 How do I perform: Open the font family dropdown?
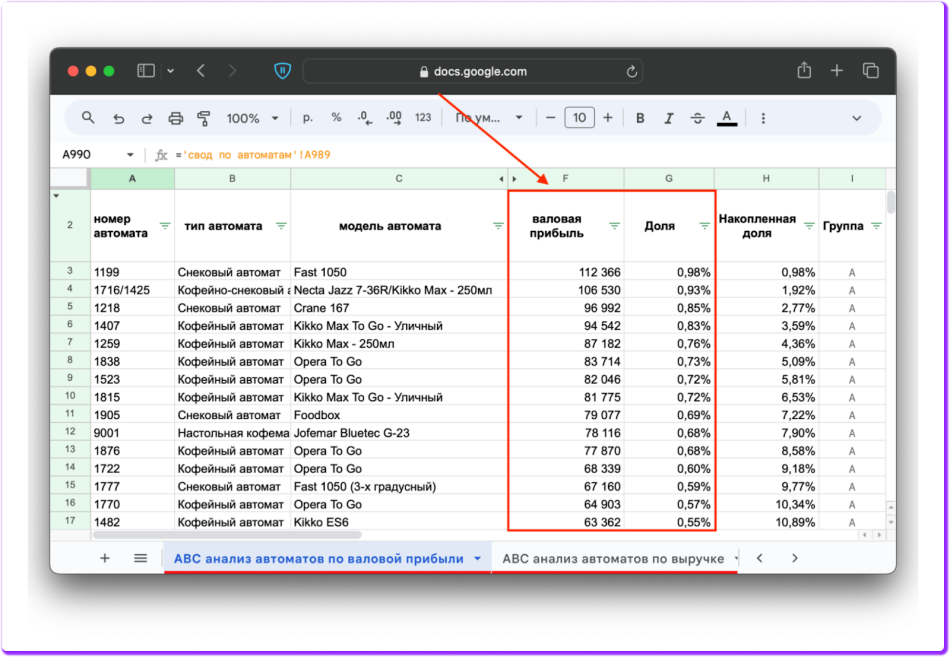click(489, 118)
